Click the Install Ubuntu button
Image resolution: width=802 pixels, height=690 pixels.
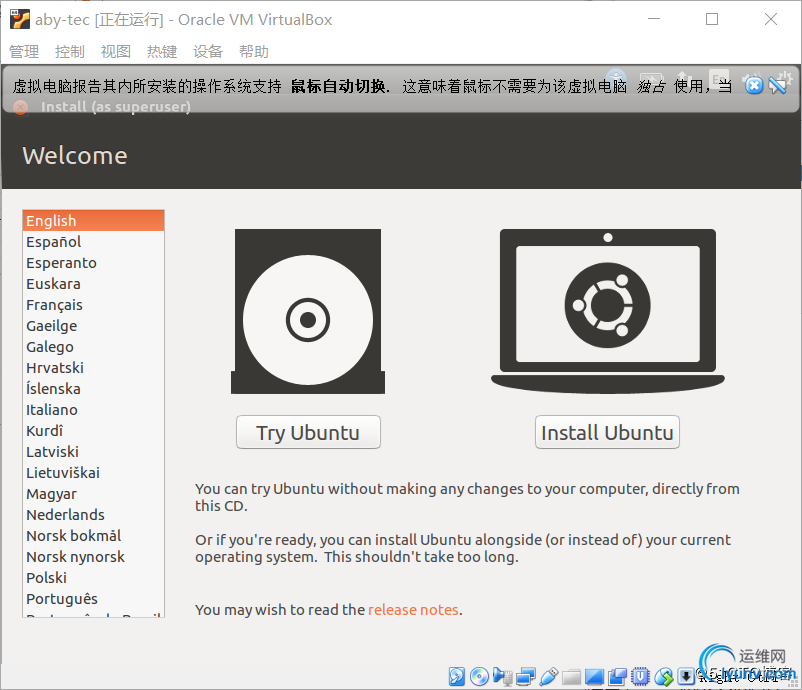tap(607, 432)
